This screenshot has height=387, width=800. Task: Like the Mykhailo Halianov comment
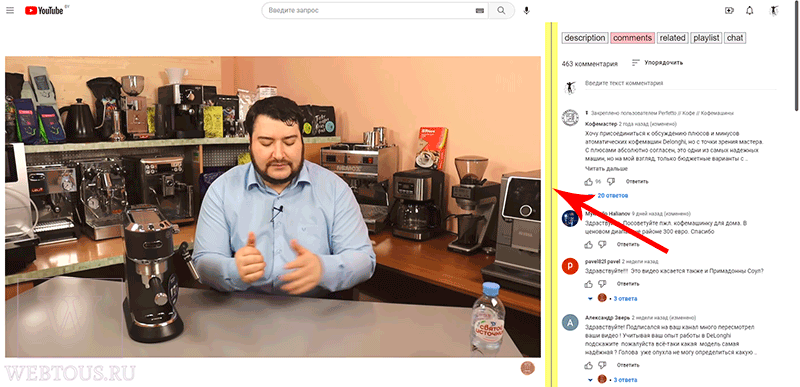point(588,244)
